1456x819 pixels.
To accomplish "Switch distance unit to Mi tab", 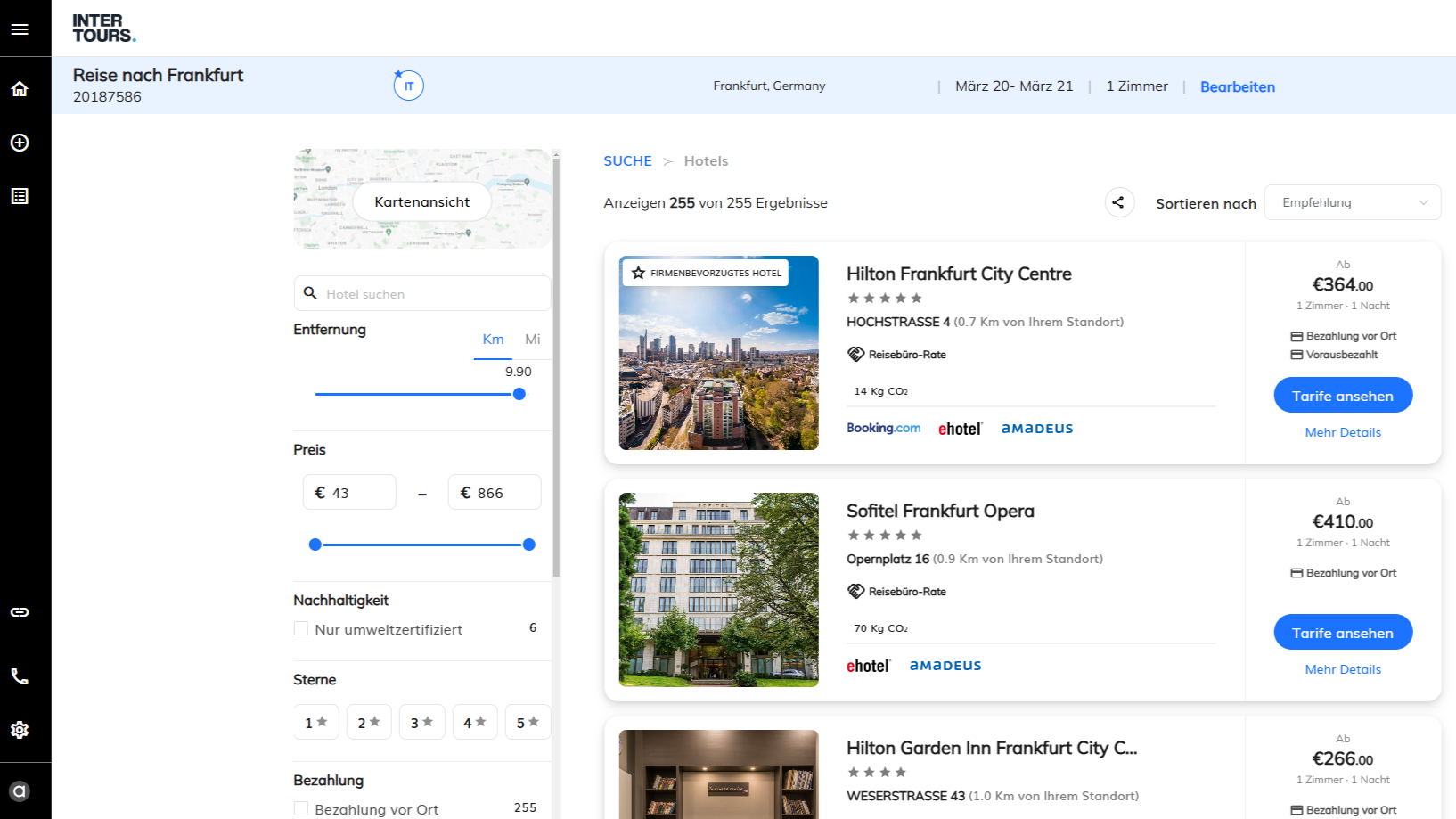I will [533, 340].
